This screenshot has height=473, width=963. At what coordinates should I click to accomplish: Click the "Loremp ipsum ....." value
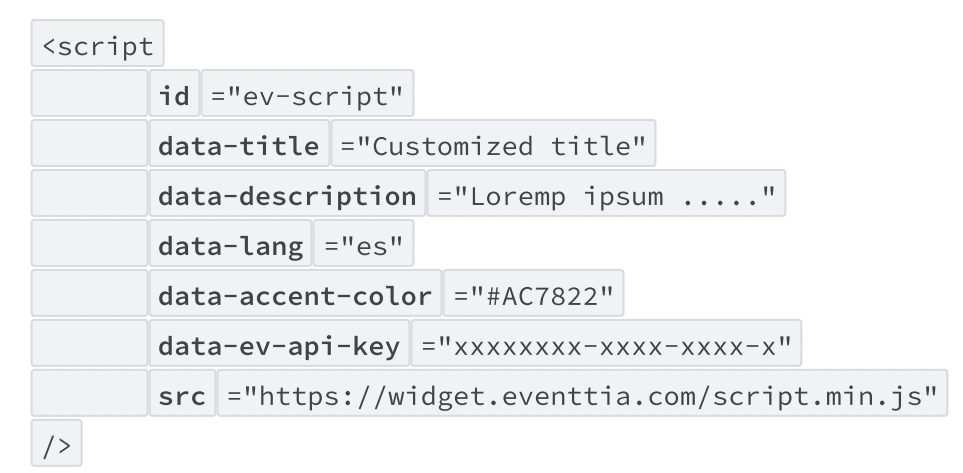(x=606, y=197)
